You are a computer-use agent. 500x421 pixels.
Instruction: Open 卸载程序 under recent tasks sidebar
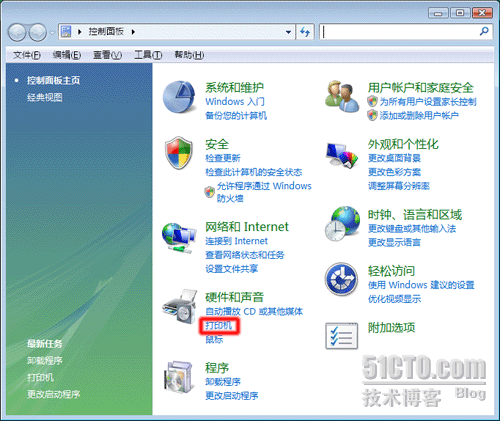[45, 360]
